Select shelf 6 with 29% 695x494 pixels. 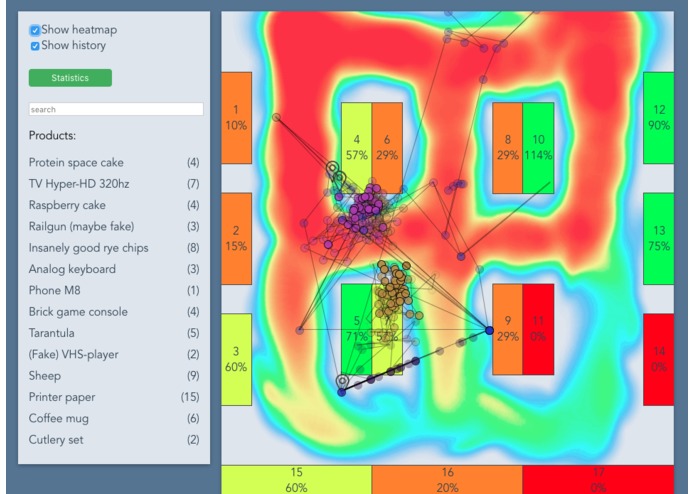(x=387, y=148)
